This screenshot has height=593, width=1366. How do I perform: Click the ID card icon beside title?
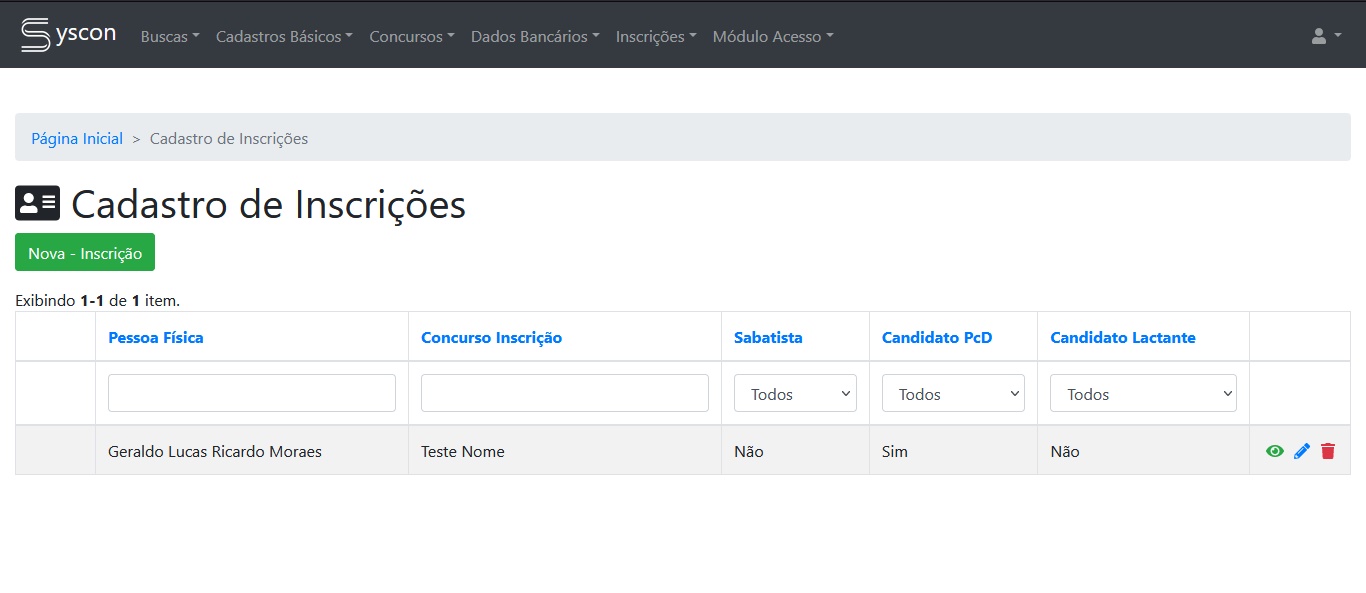[38, 204]
